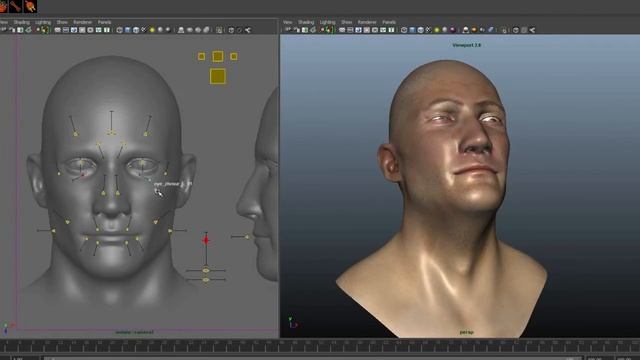640x360 pixels.
Task: Toggle safe title in left panel toolbar
Action: (107, 30)
